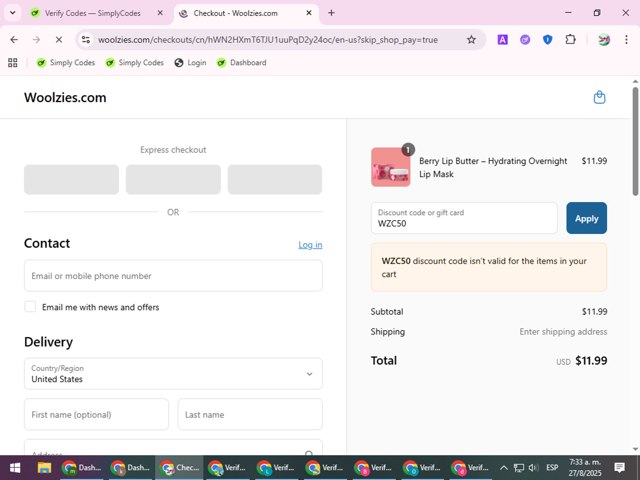Check Email me with news and offers

tap(30, 307)
